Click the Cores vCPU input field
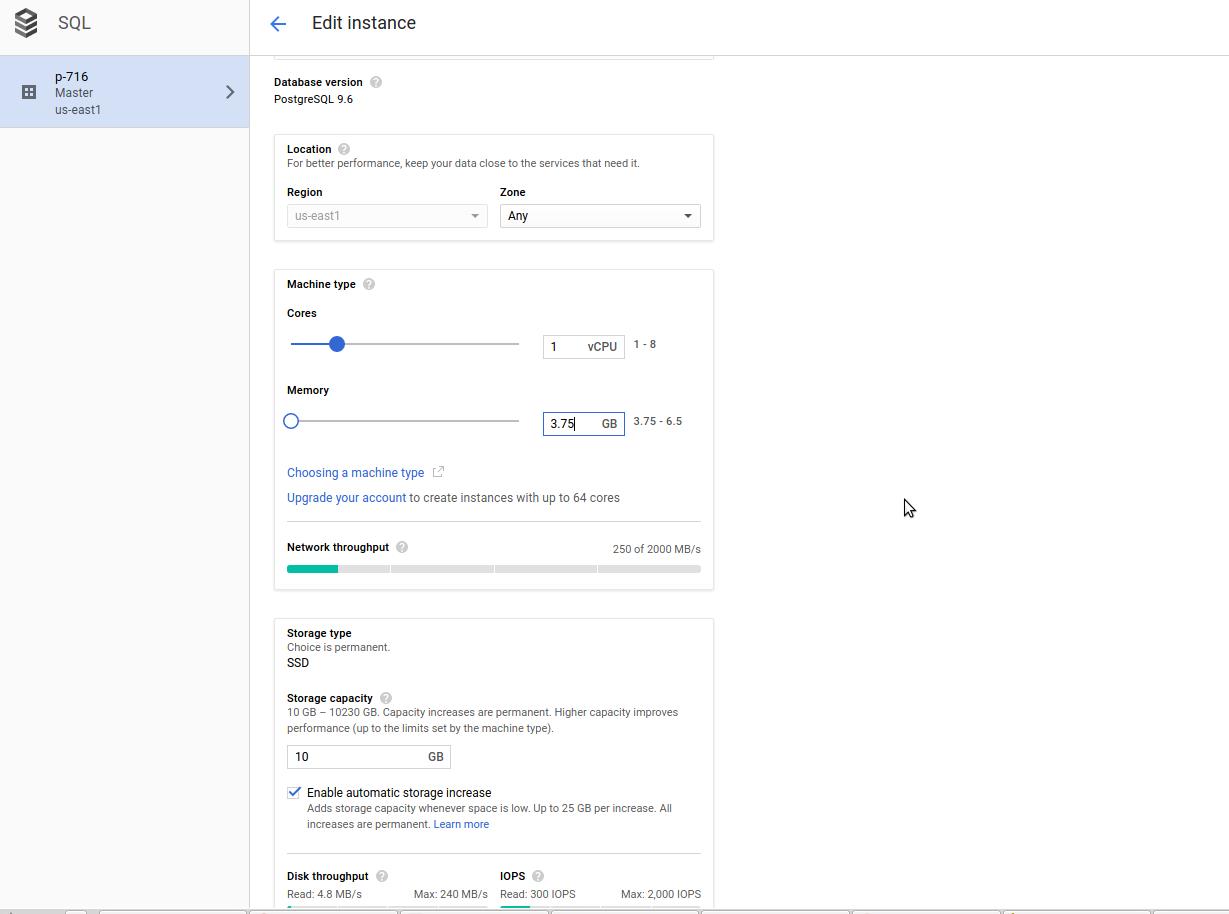The width and height of the screenshot is (1229, 914). (x=584, y=347)
